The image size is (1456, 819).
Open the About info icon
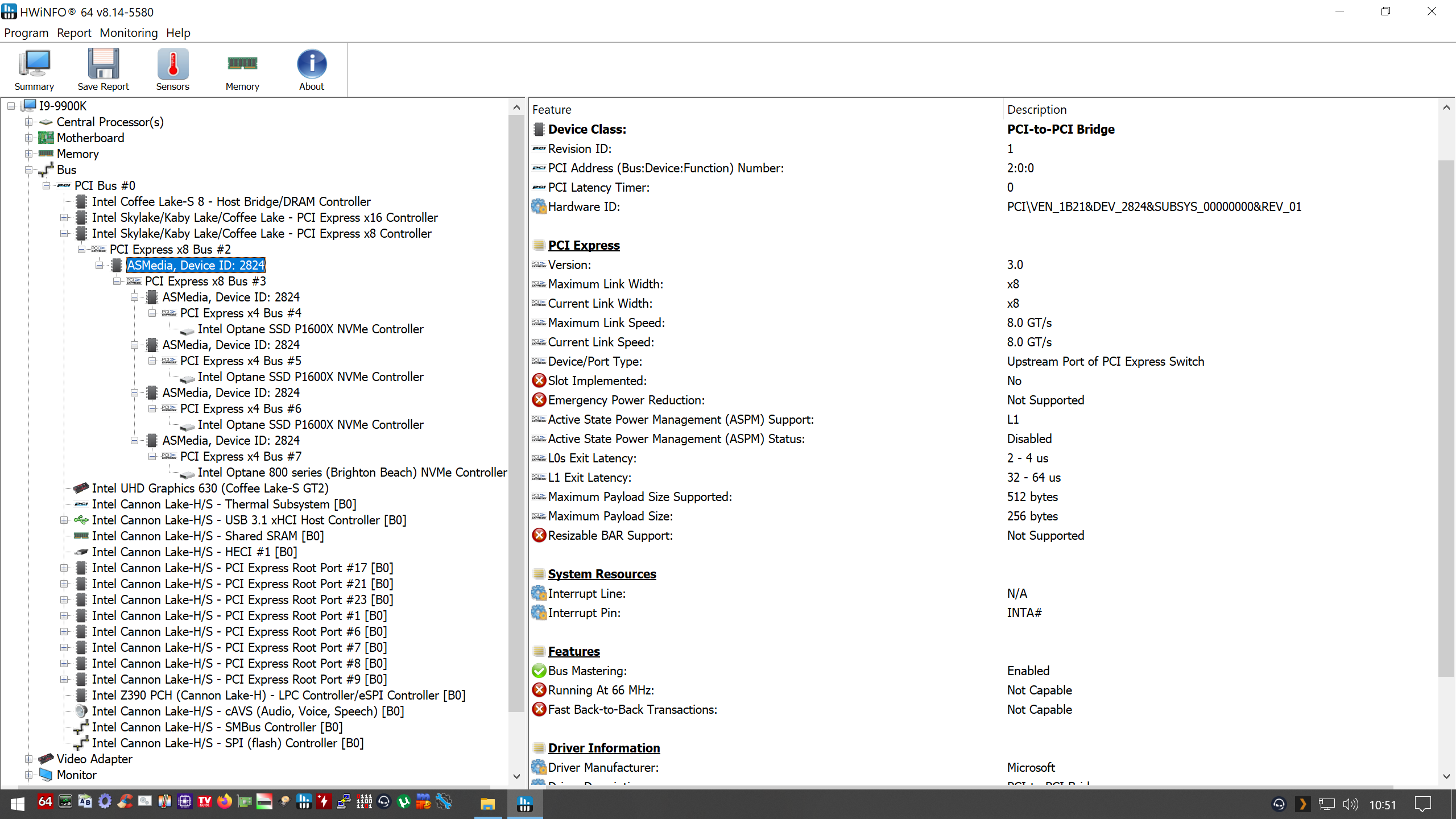click(x=312, y=71)
